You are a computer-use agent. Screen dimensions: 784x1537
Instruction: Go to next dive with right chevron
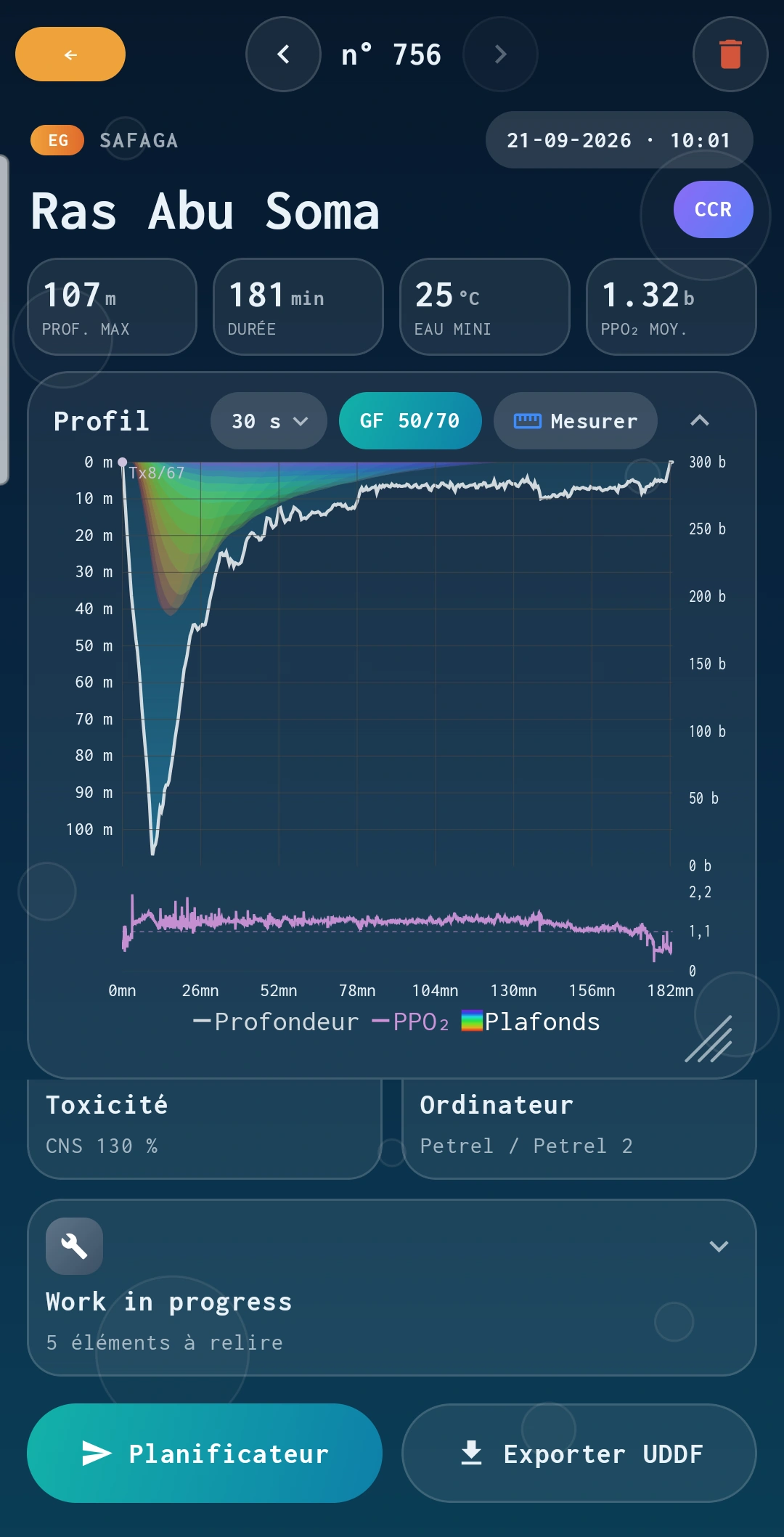pyautogui.click(x=500, y=54)
